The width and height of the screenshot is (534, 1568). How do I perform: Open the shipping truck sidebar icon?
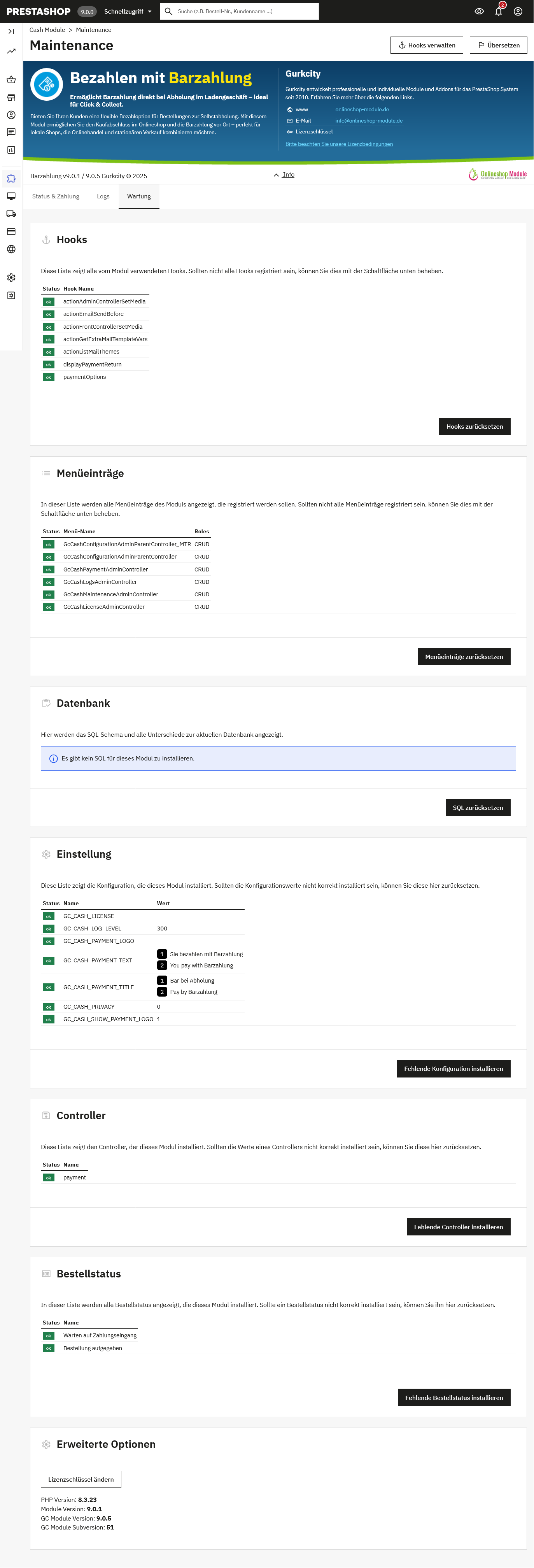11,214
